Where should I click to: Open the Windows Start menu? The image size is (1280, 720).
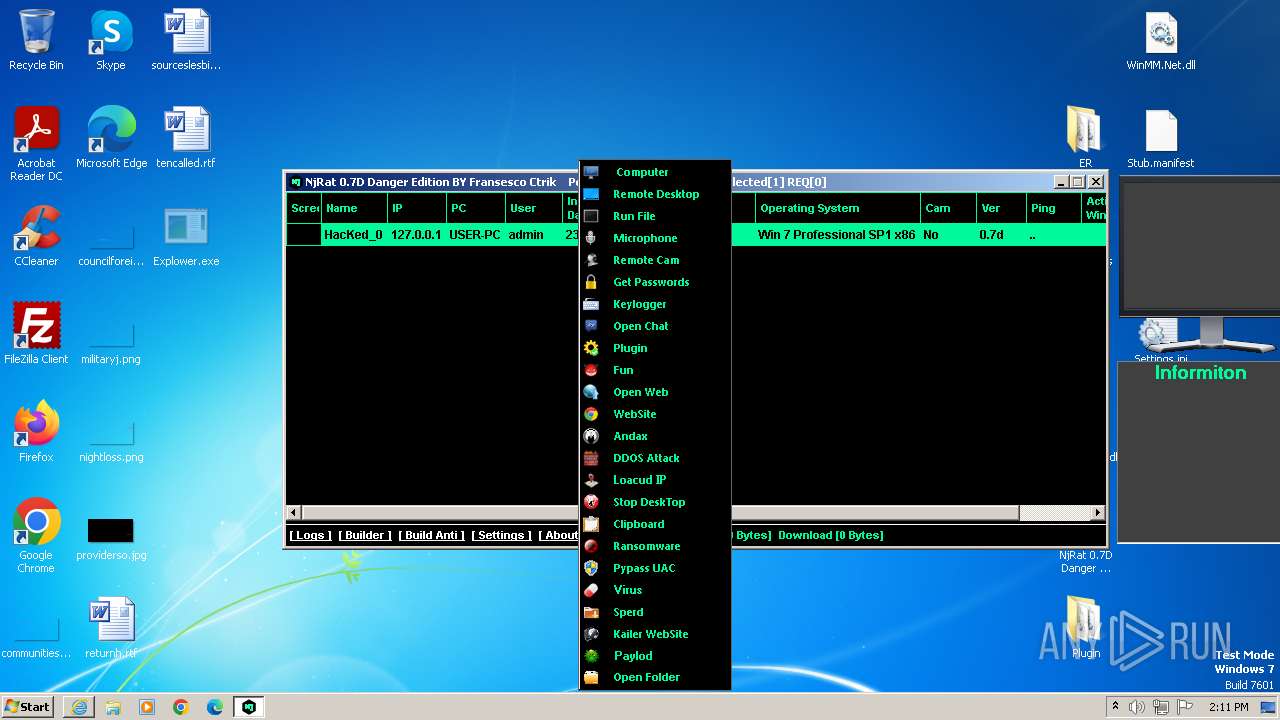click(x=27, y=706)
